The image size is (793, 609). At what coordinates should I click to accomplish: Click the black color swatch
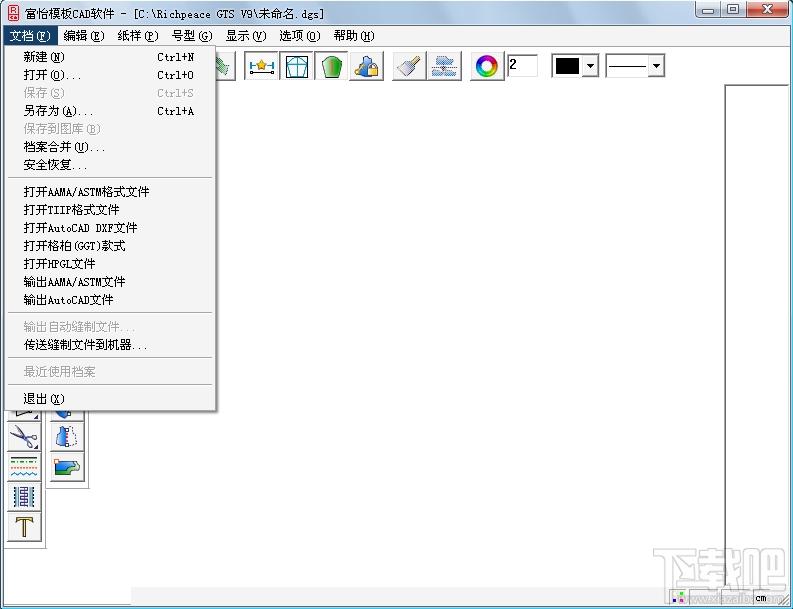tap(567, 66)
